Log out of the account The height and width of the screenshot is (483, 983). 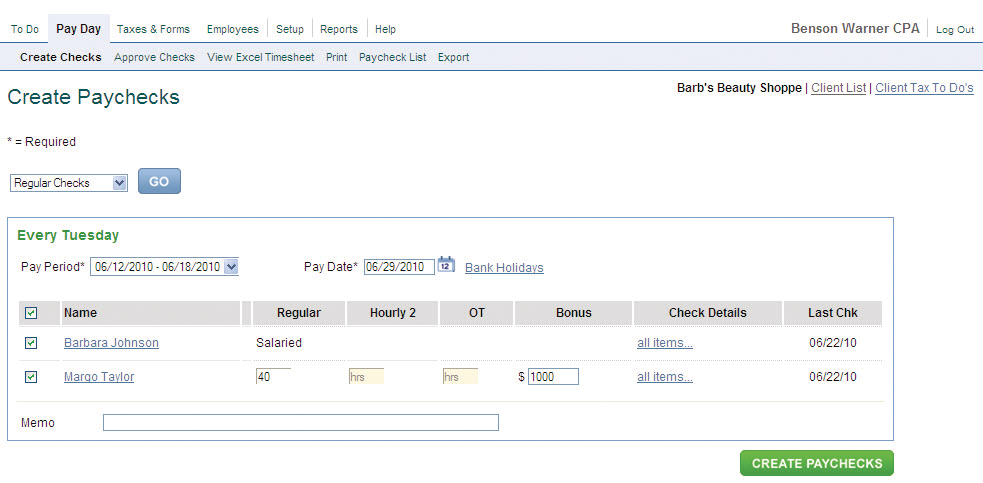(x=954, y=30)
